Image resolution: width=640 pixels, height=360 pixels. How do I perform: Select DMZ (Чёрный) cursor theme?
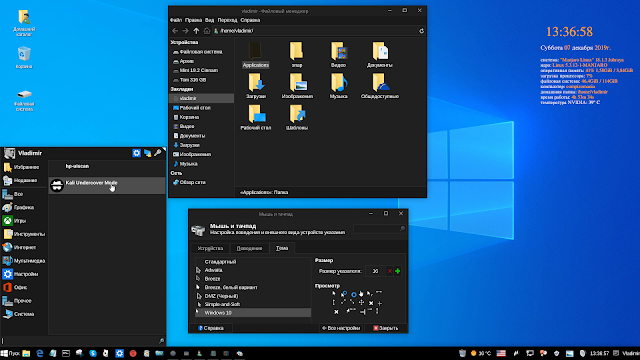253,296
